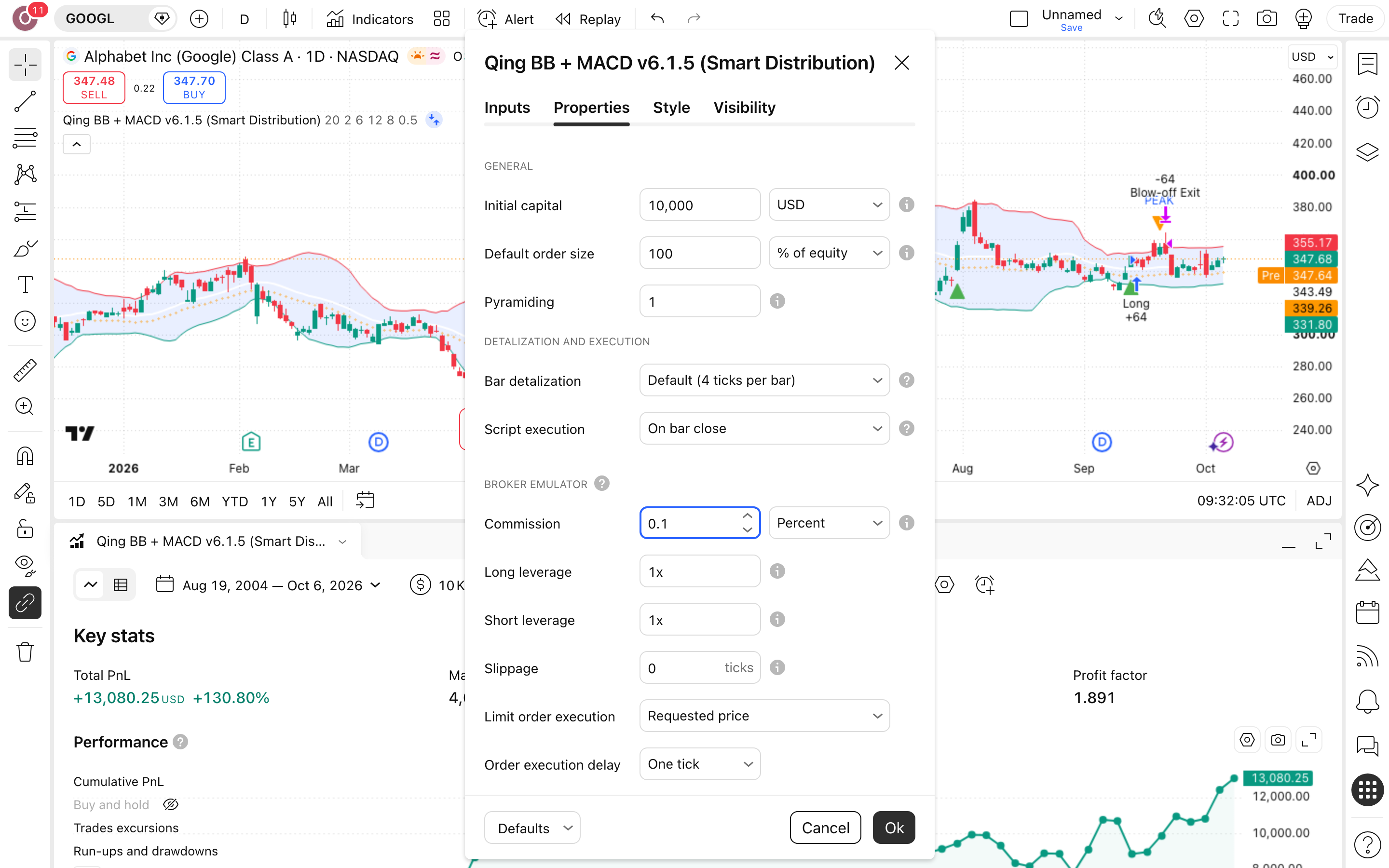Activate the zoom in tool
Image resolution: width=1389 pixels, height=868 pixels.
pyautogui.click(x=25, y=407)
